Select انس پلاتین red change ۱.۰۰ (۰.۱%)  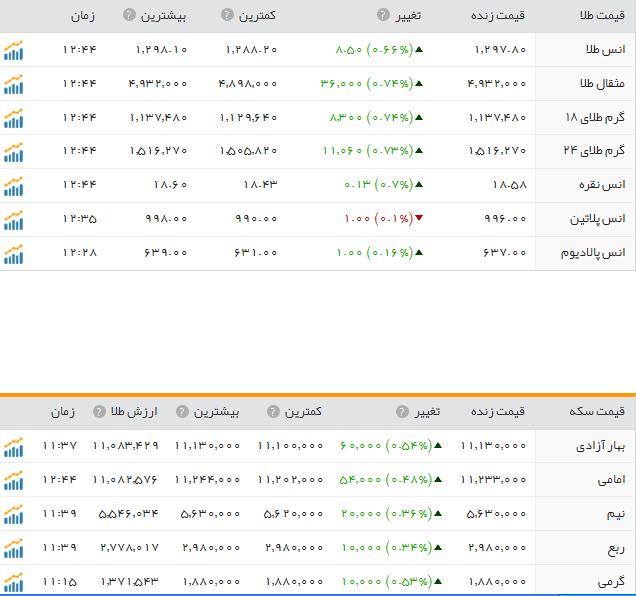384,219
